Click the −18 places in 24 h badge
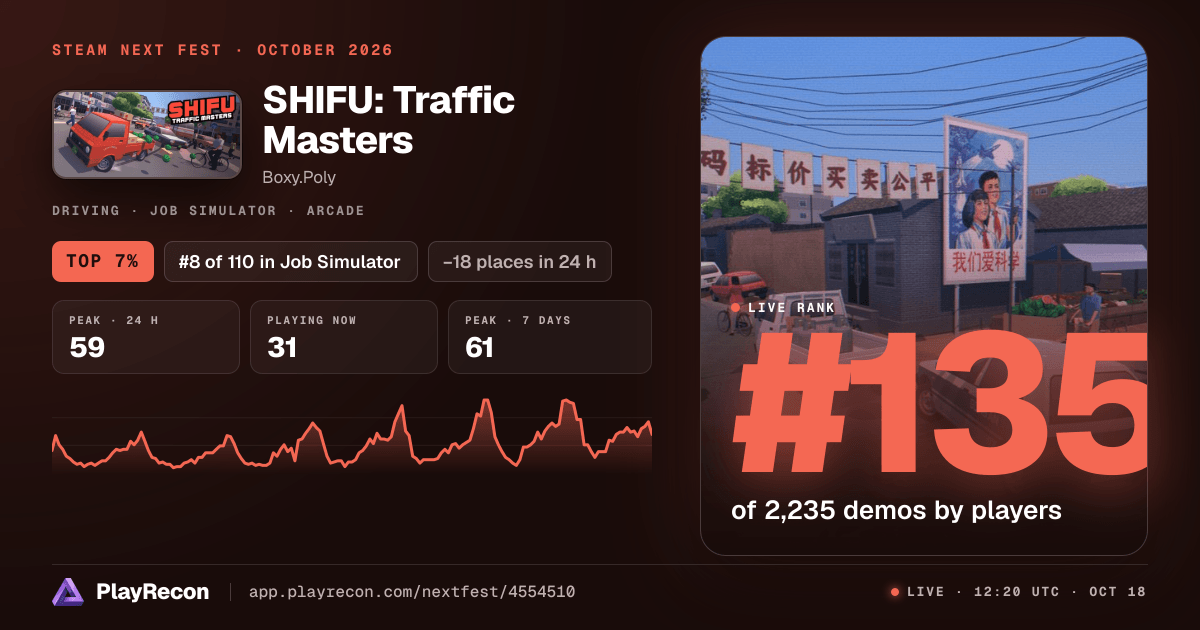1200x630 pixels. [520, 262]
